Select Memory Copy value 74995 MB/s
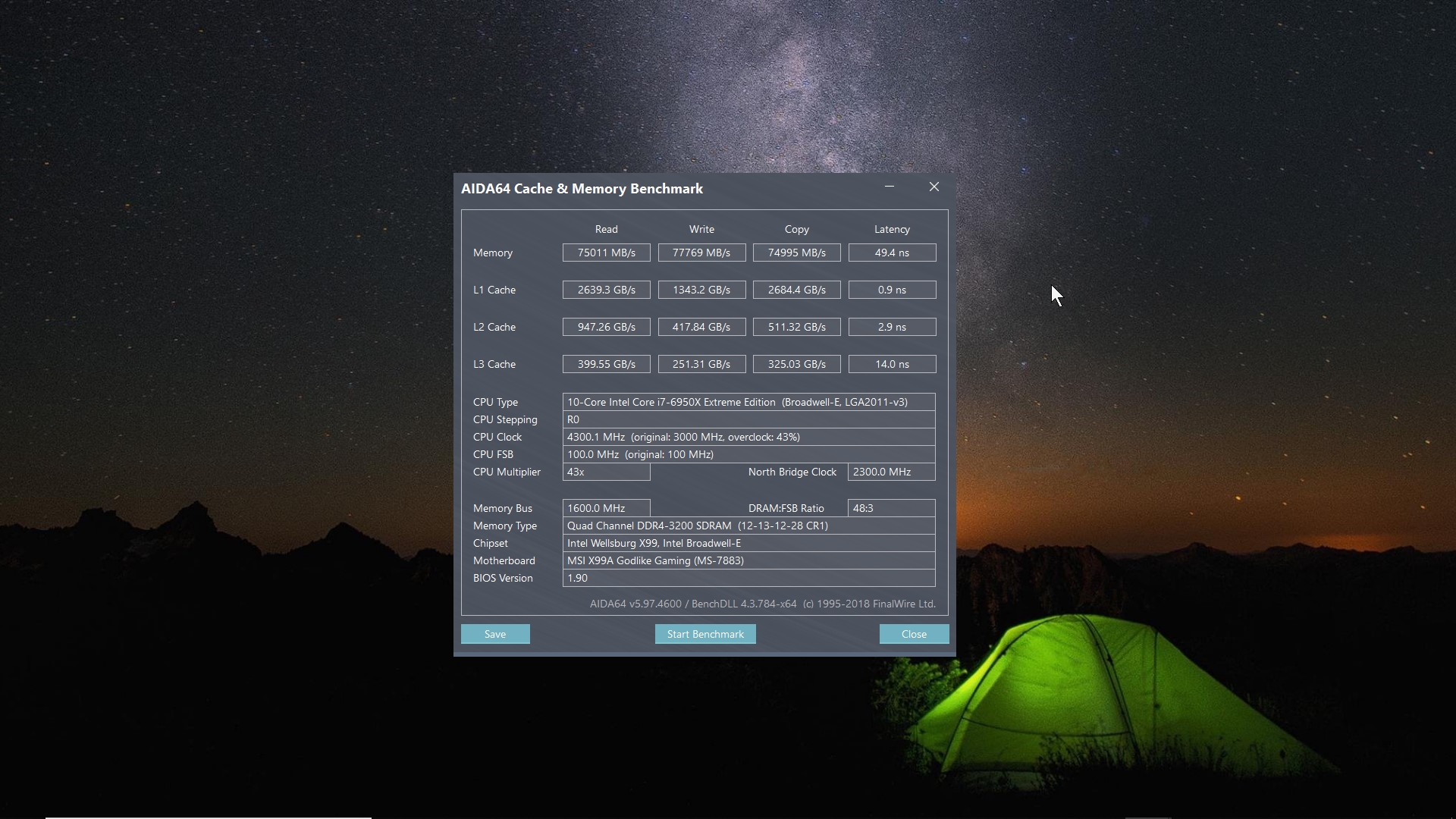 pyautogui.click(x=797, y=253)
